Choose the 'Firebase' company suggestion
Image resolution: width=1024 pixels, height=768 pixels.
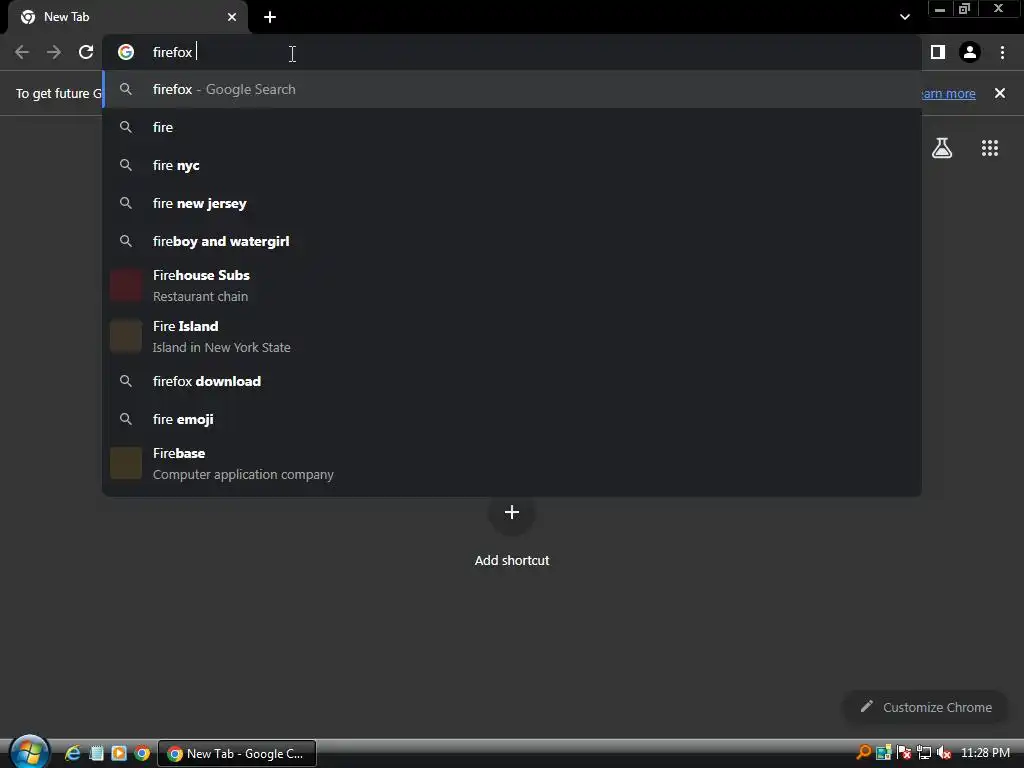click(512, 464)
